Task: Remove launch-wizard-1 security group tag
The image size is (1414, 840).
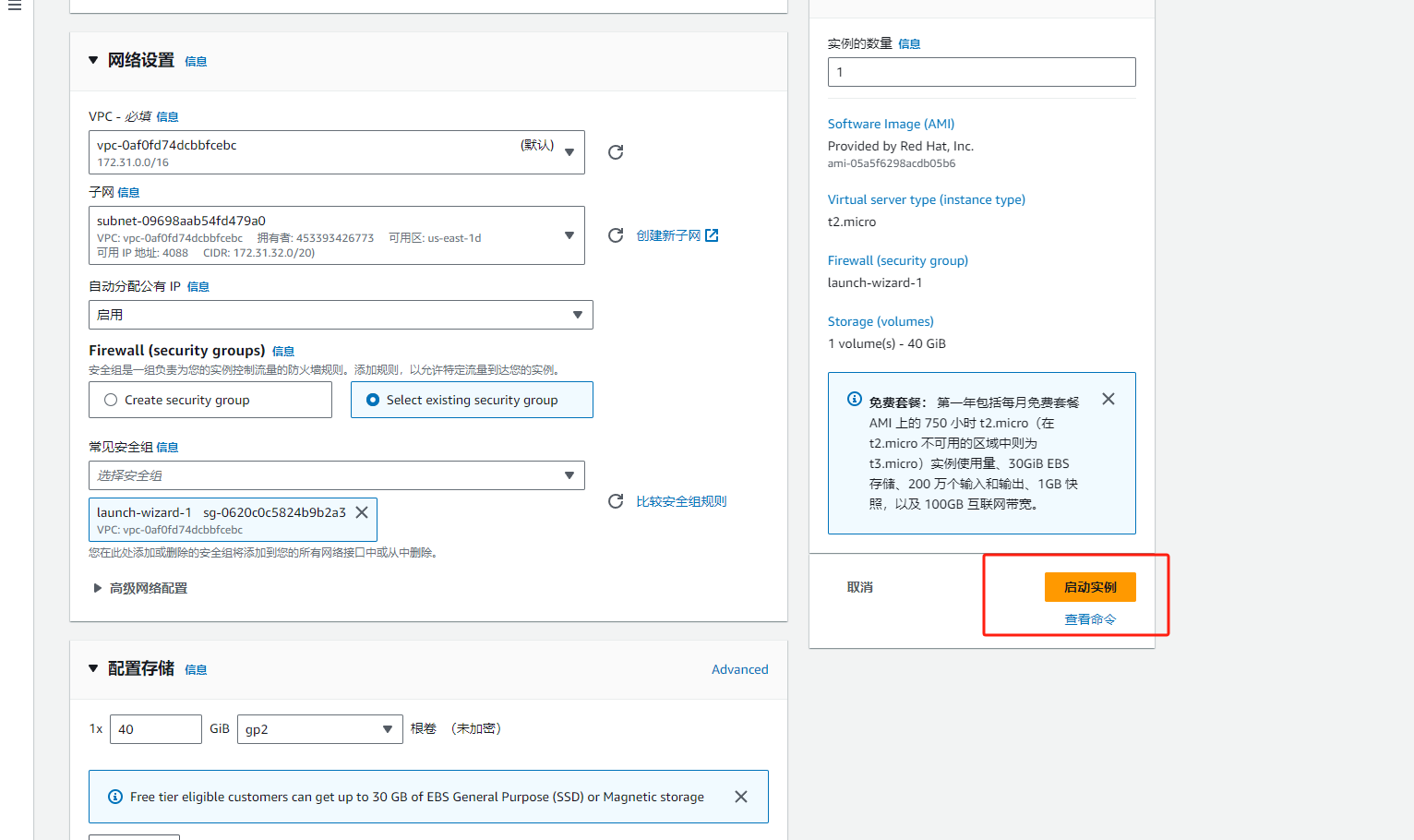Action: (362, 512)
